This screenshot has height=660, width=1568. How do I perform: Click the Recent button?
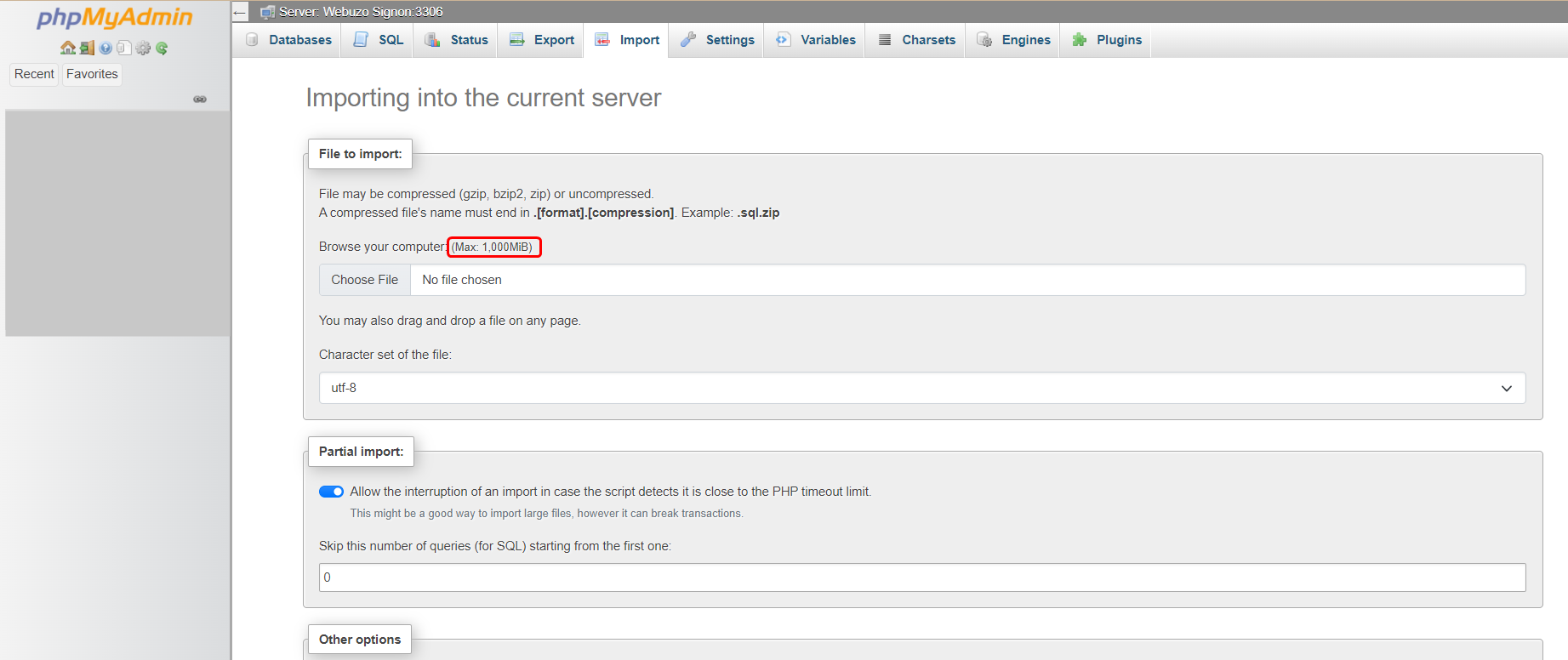pyautogui.click(x=34, y=74)
